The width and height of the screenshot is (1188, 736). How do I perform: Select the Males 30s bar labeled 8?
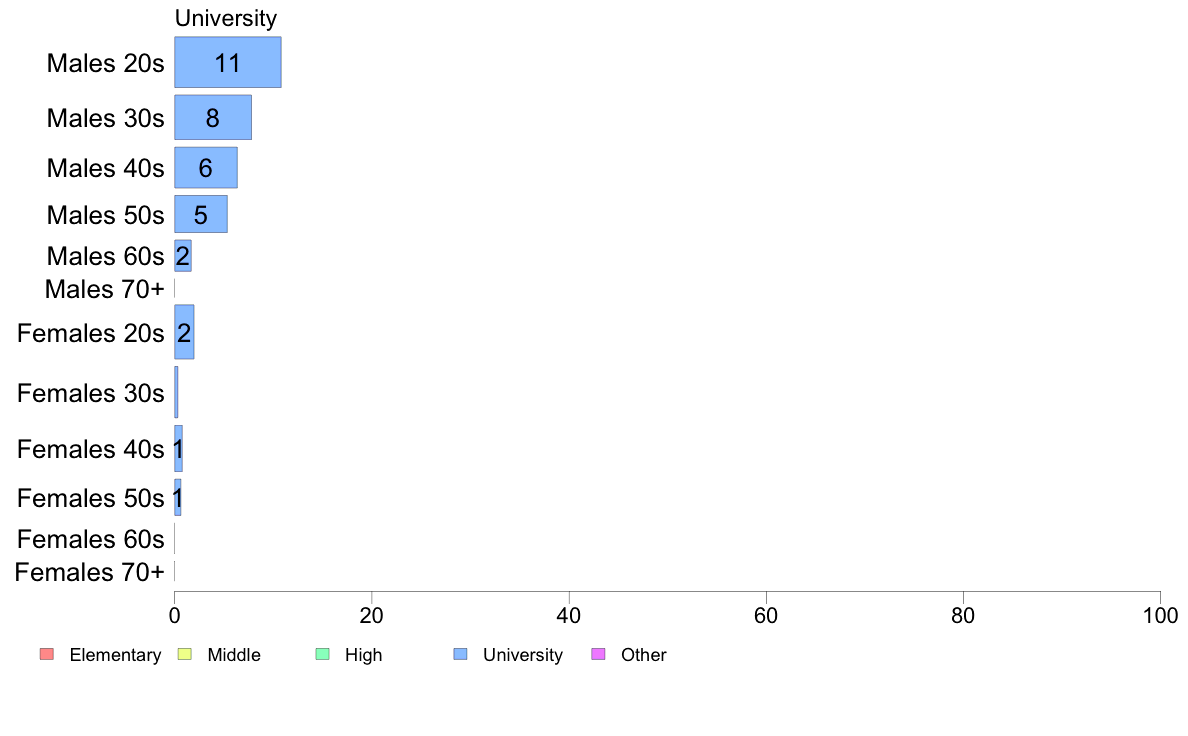tap(213, 117)
